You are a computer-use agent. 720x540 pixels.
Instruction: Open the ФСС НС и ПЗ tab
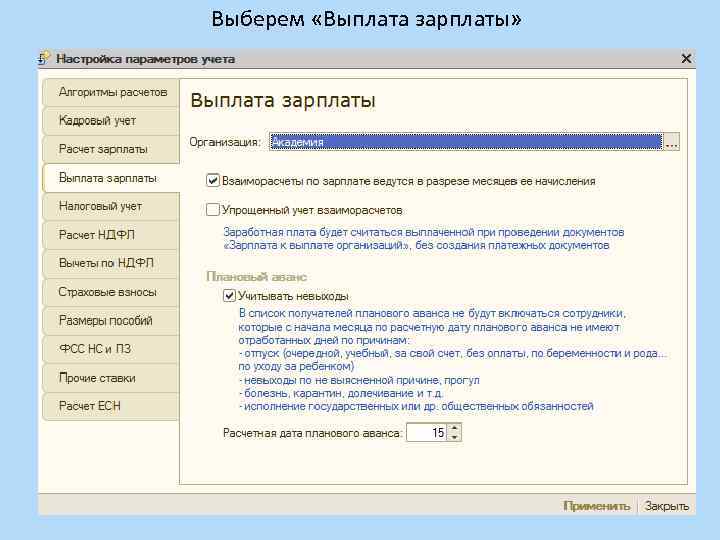[111, 349]
